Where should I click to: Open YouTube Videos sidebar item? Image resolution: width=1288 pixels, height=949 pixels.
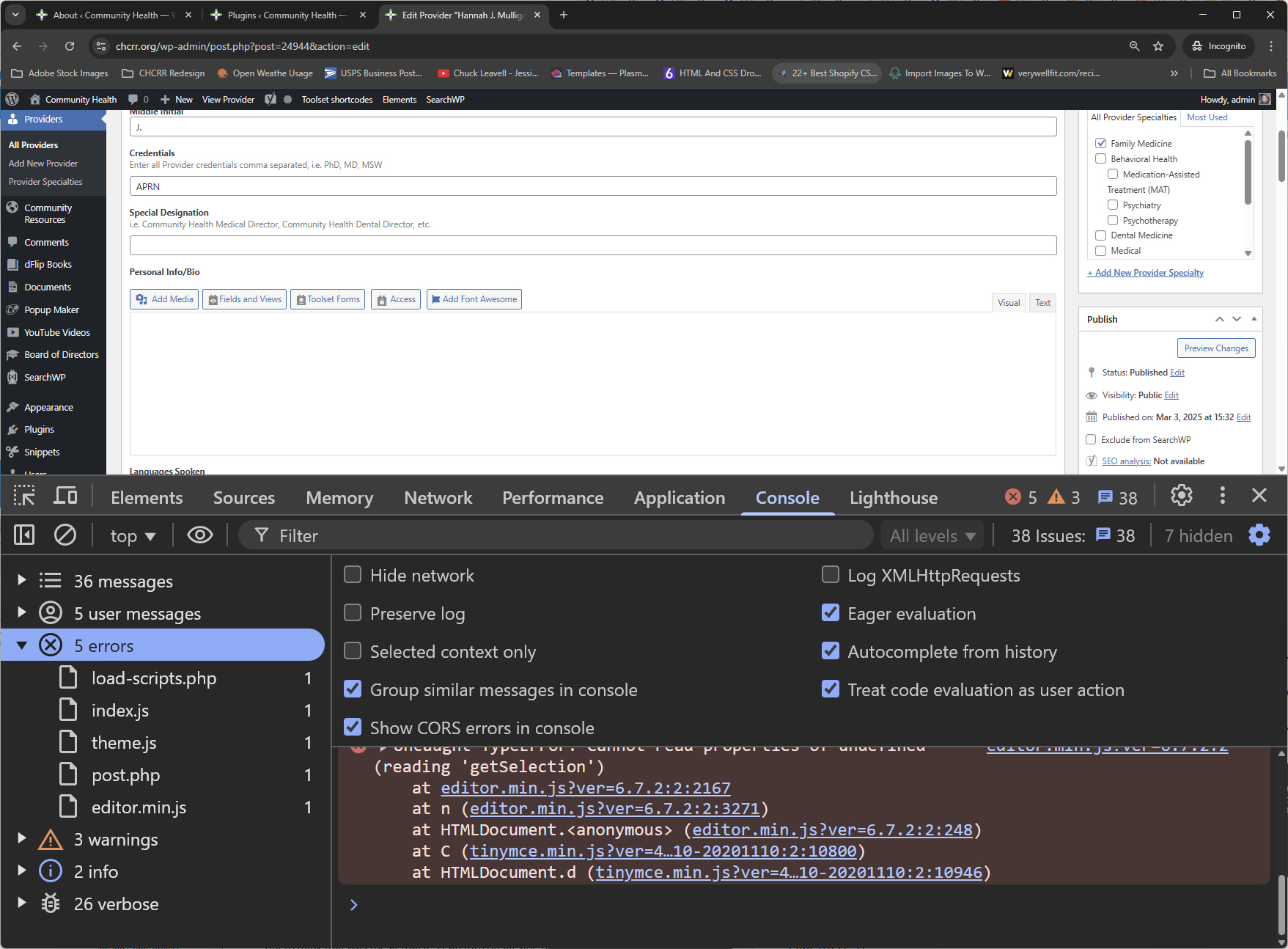tap(56, 332)
